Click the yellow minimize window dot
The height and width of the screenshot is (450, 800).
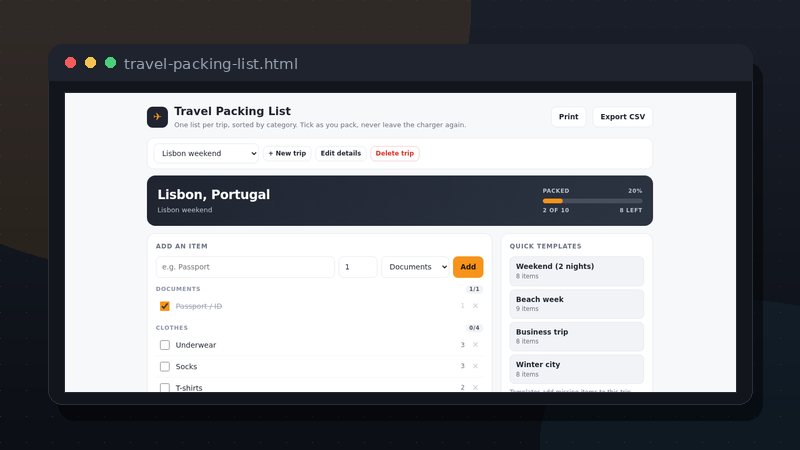coord(90,63)
